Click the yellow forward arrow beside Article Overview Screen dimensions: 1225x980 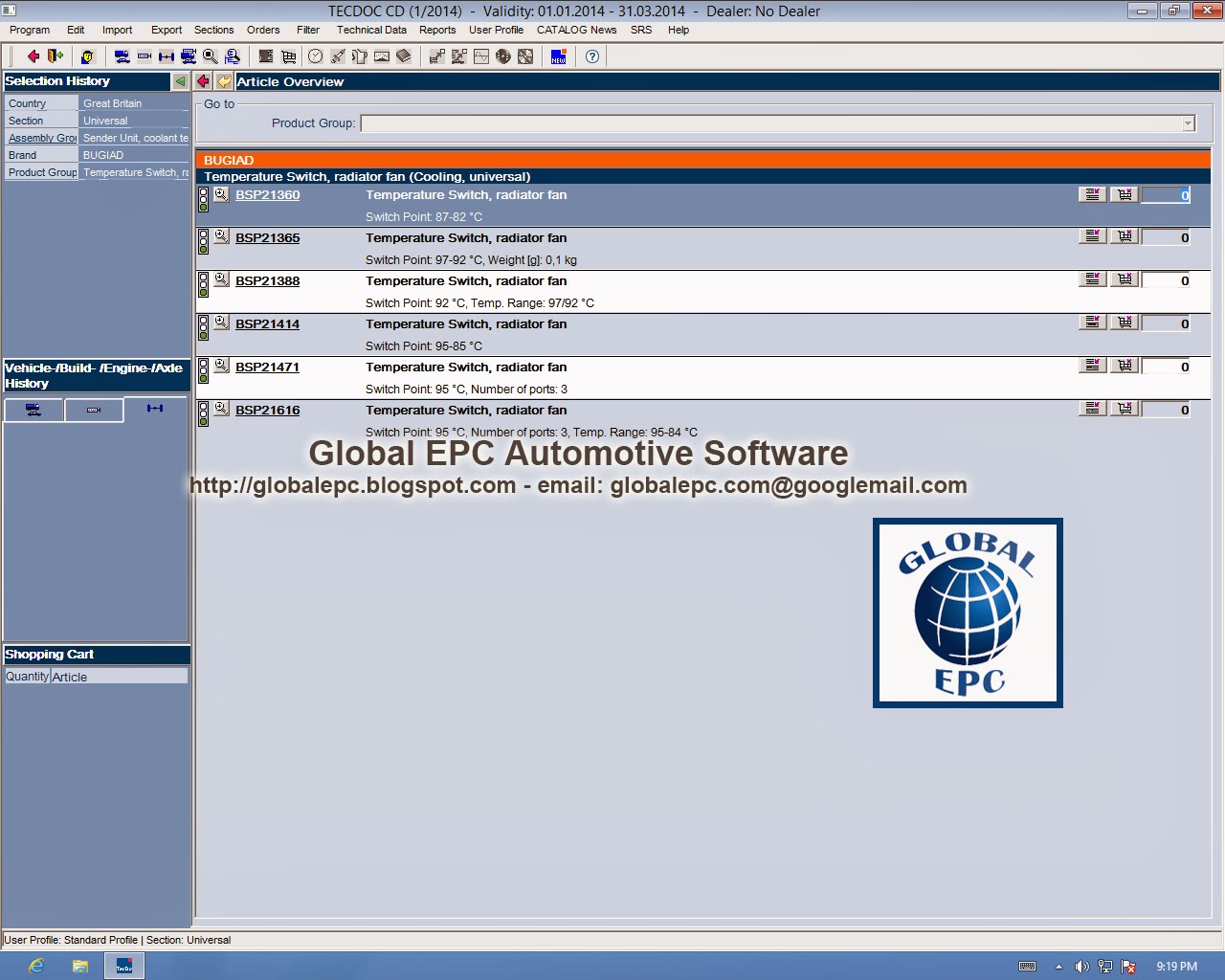coord(224,81)
